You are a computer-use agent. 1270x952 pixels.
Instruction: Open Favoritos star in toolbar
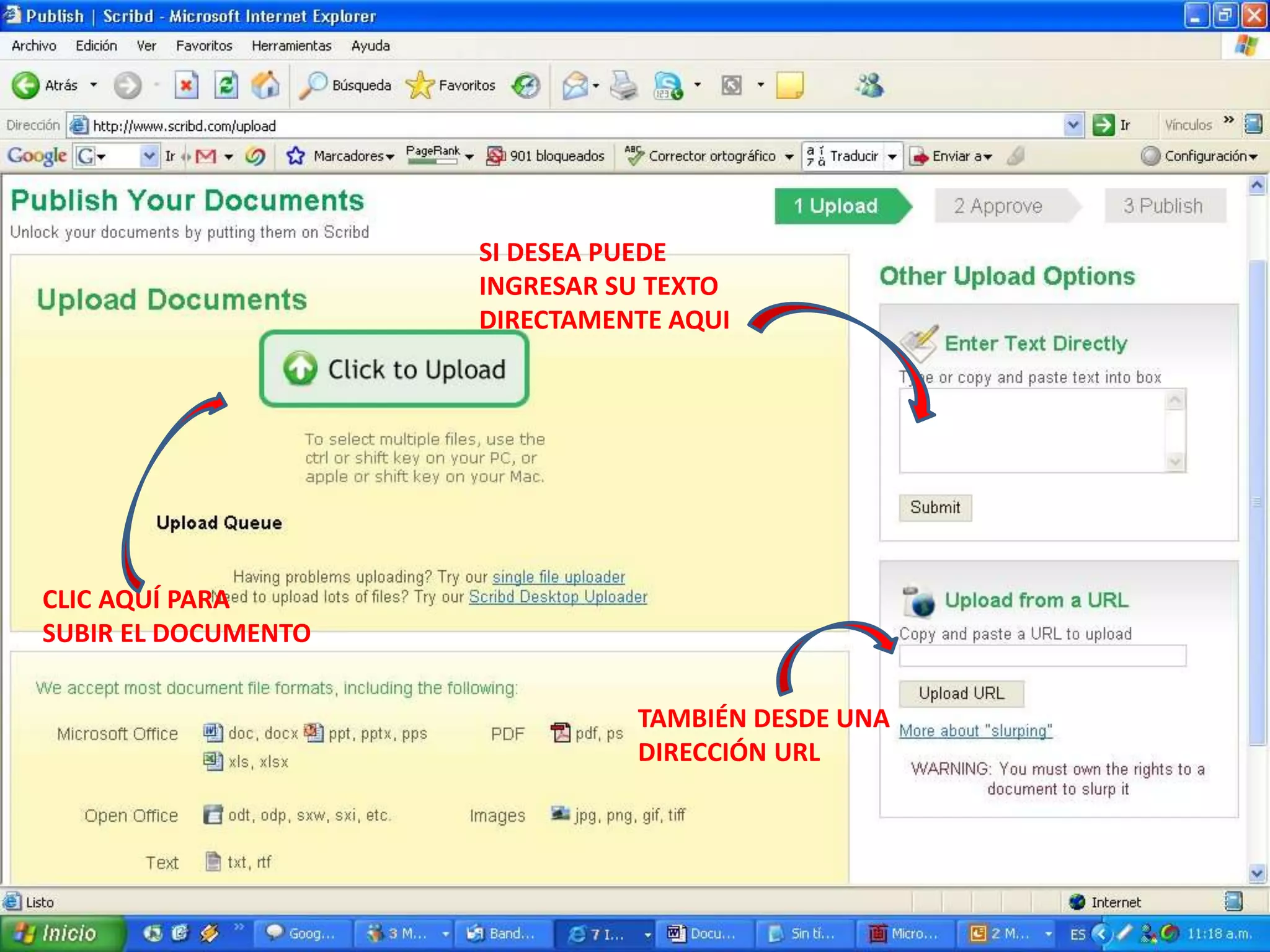point(451,86)
